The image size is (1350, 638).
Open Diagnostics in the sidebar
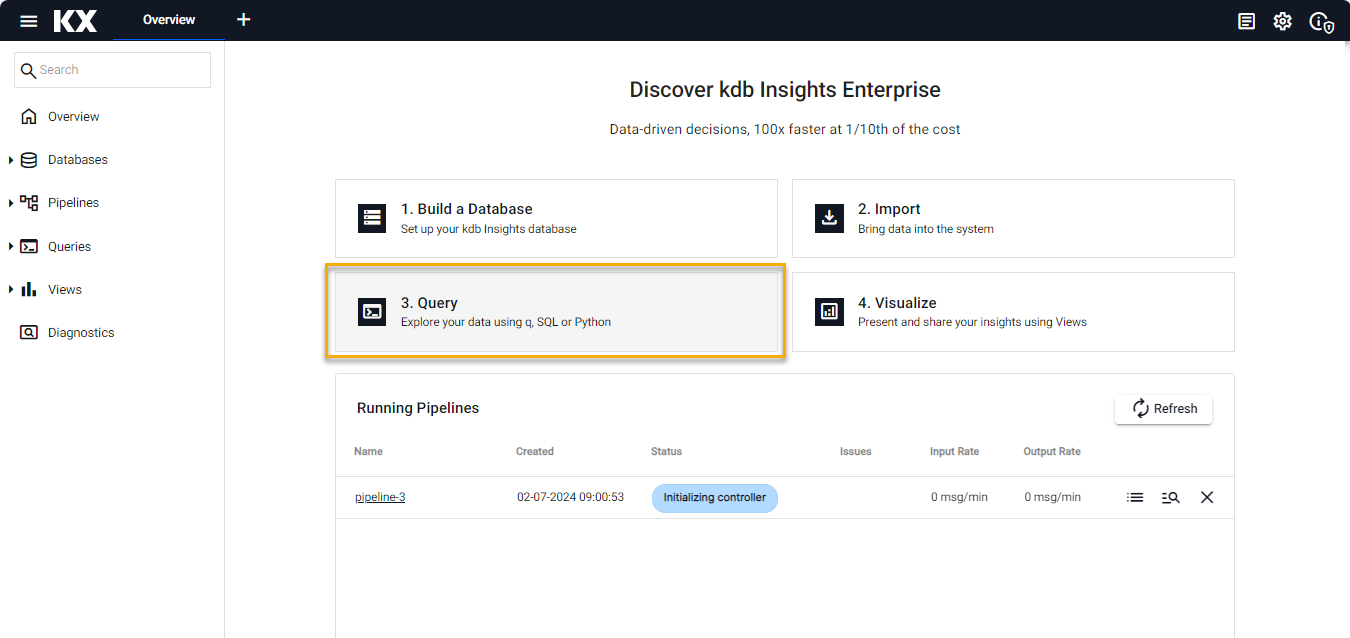coord(81,333)
